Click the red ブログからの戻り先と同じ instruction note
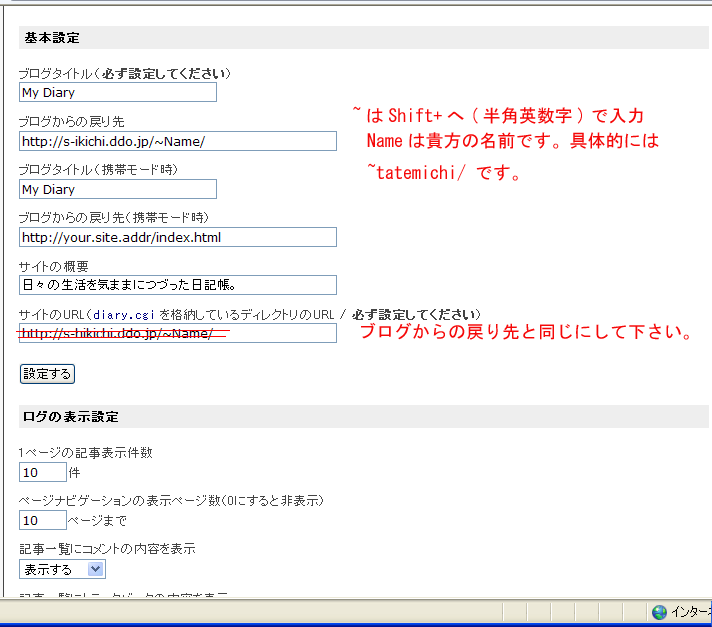The width and height of the screenshot is (712, 627). tap(526, 333)
